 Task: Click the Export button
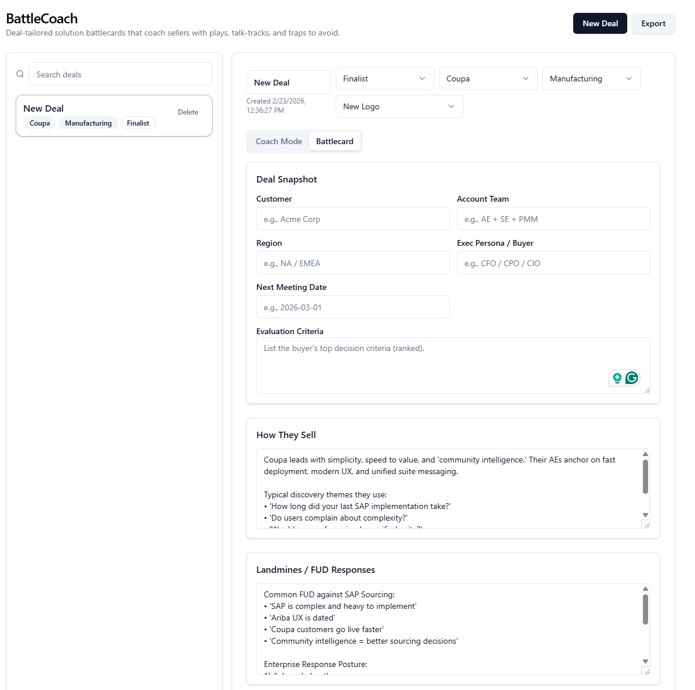653,23
